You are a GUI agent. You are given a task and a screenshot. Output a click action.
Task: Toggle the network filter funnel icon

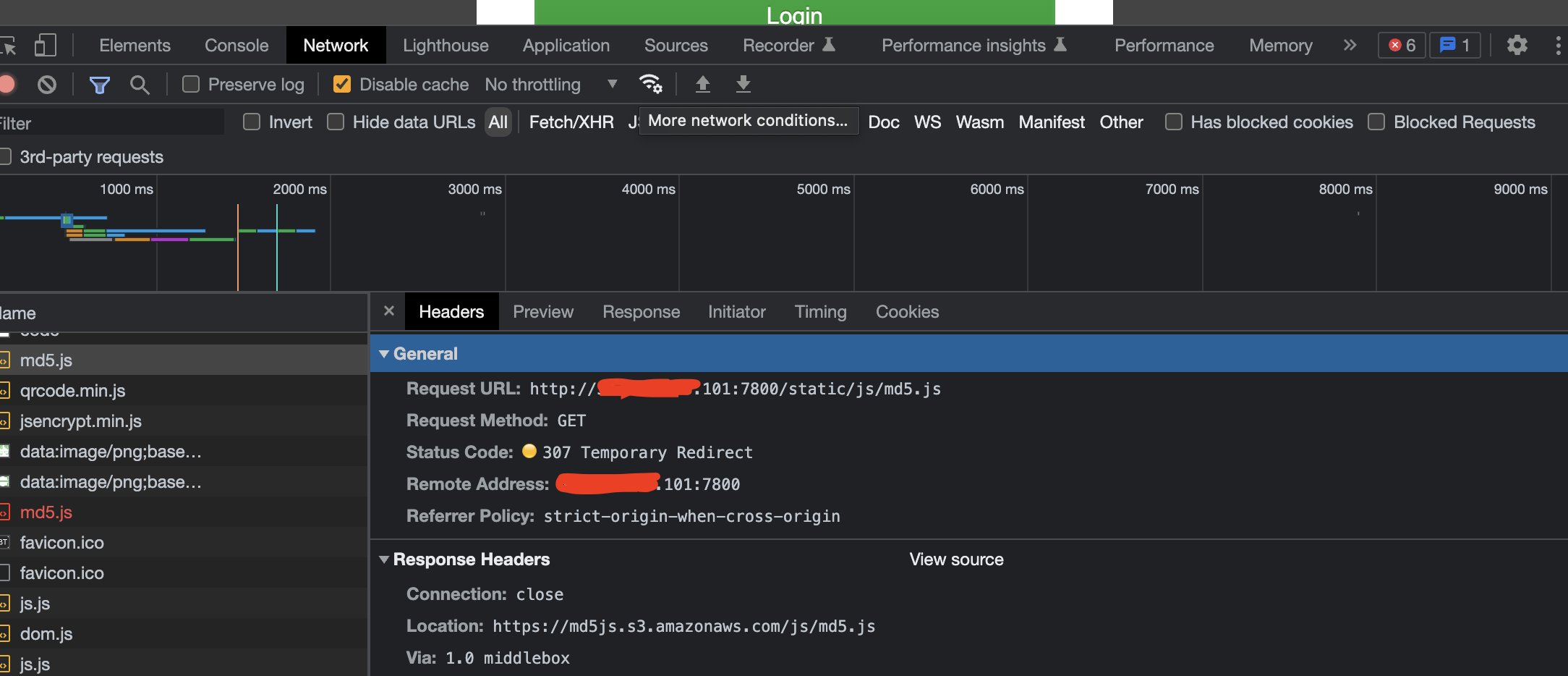coord(99,85)
